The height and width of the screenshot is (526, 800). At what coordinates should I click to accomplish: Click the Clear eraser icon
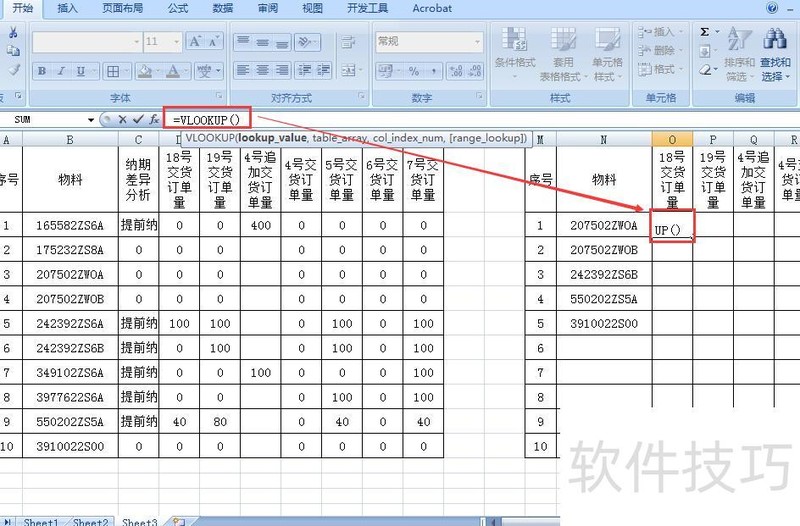click(705, 69)
